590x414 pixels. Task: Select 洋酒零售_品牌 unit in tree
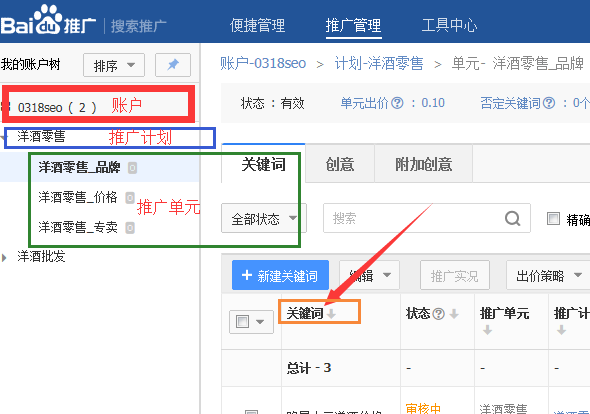click(79, 167)
